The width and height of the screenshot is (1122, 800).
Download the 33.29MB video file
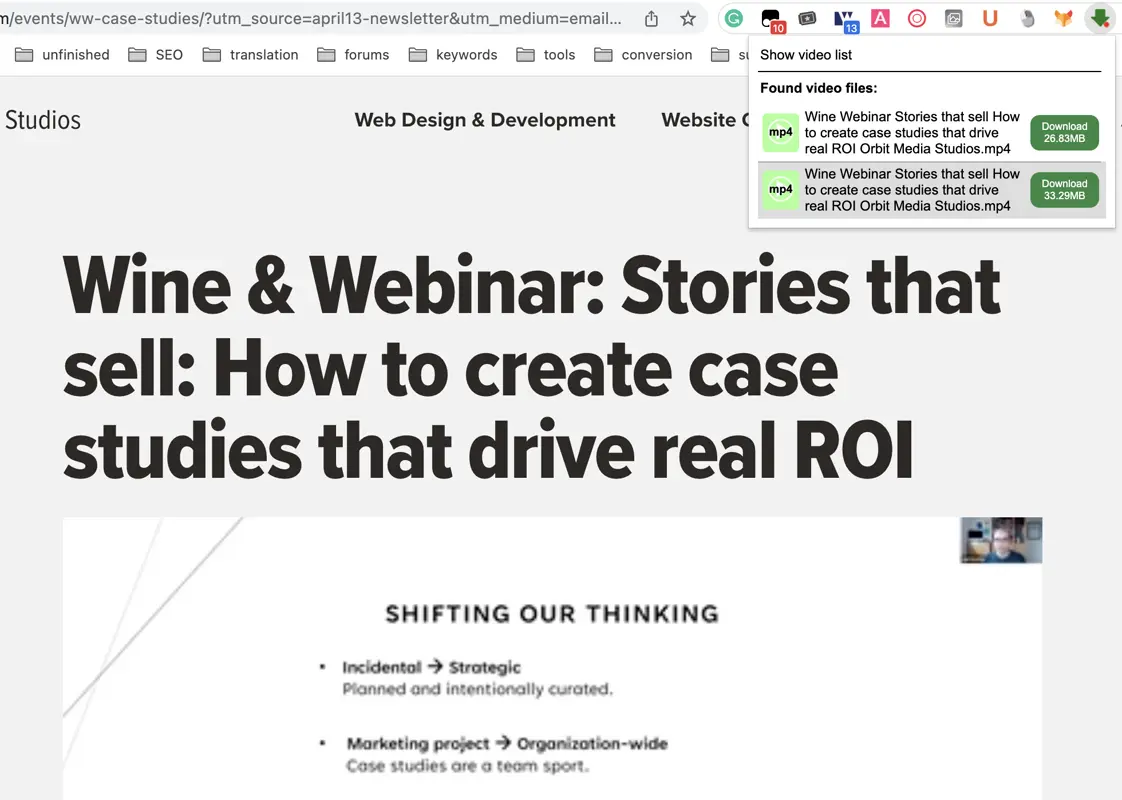1063,189
